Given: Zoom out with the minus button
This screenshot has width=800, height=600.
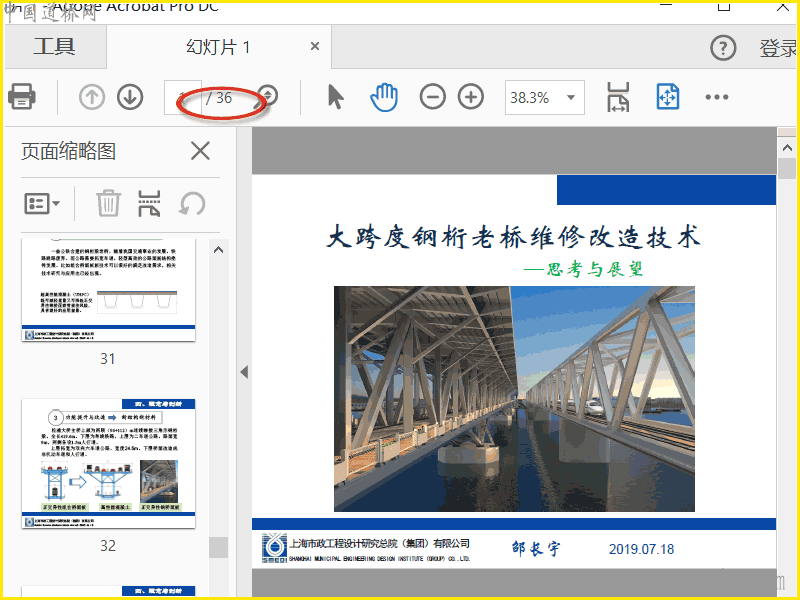Looking at the screenshot, I should coord(433,97).
